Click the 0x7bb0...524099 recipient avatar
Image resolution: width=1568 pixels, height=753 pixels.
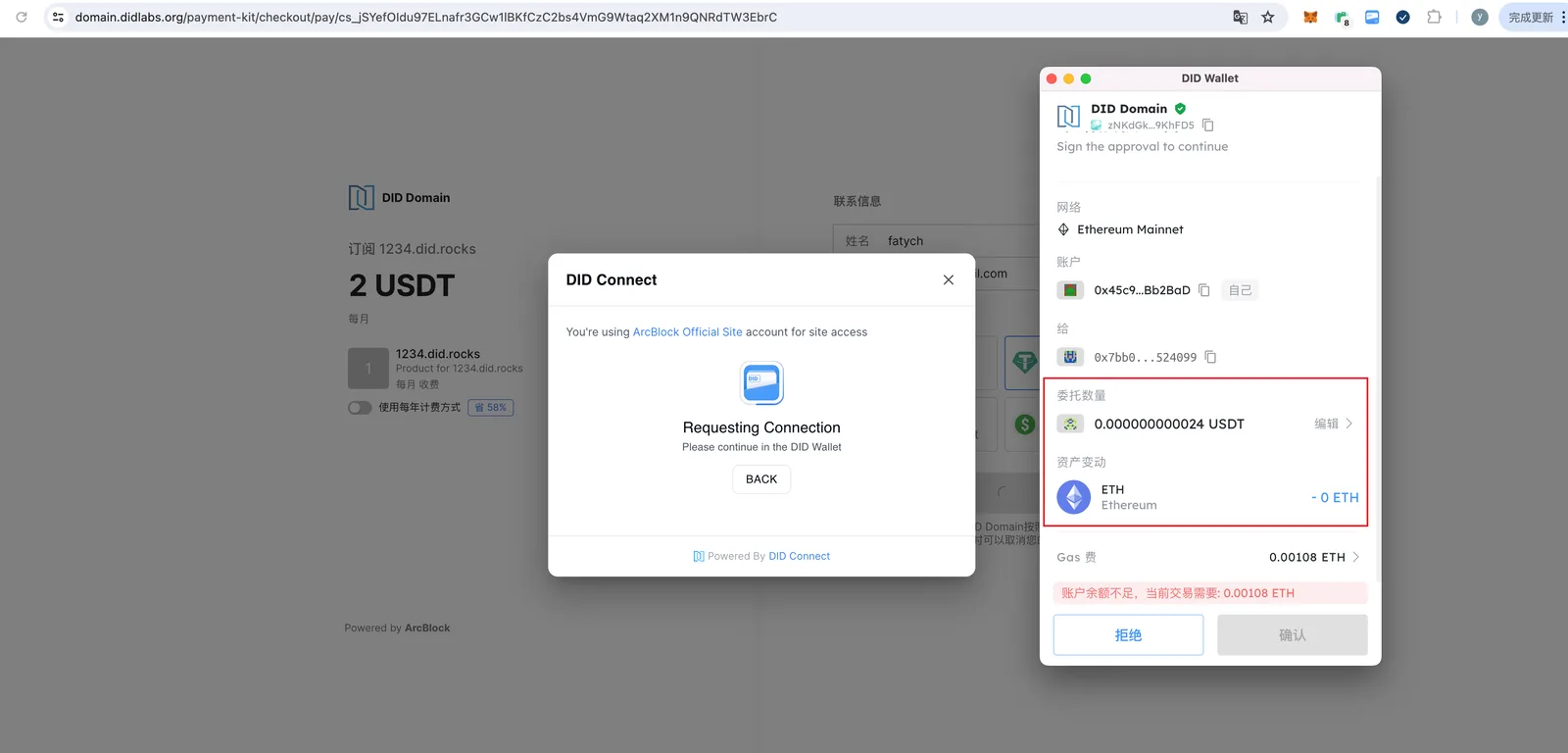1070,357
